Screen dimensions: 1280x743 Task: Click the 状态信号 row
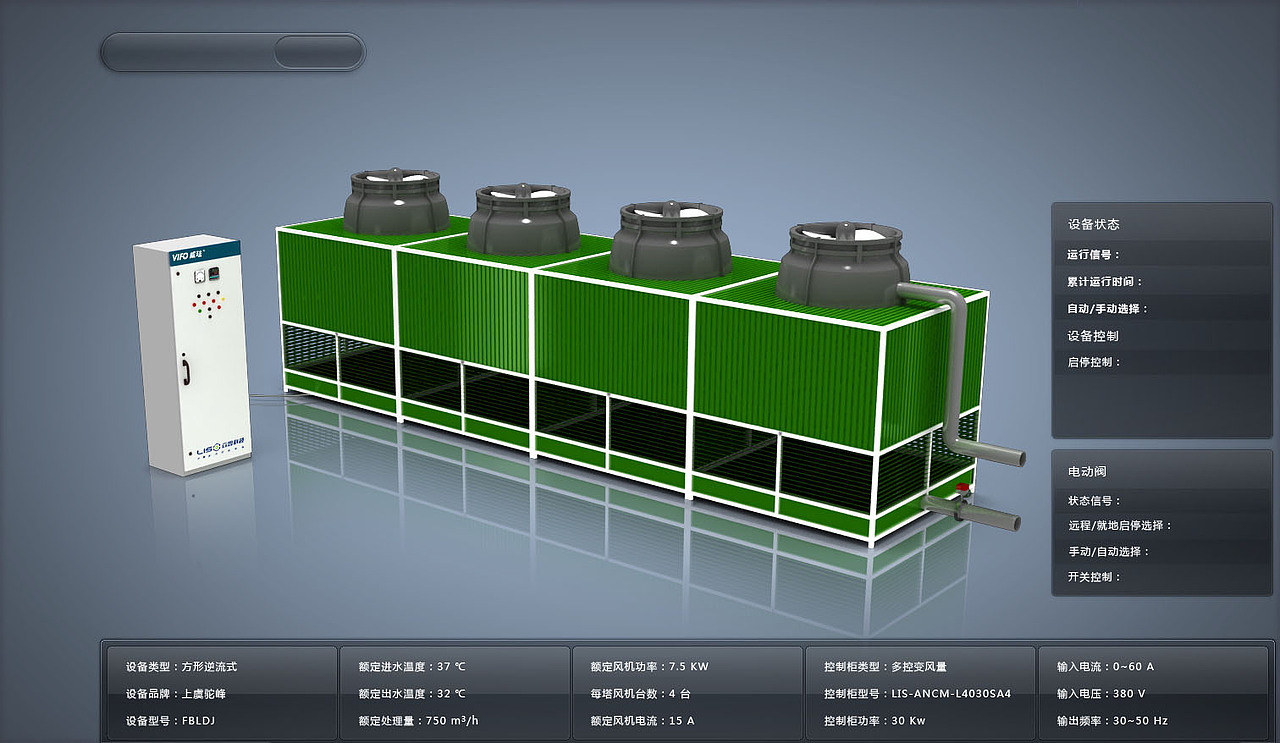click(x=1161, y=501)
